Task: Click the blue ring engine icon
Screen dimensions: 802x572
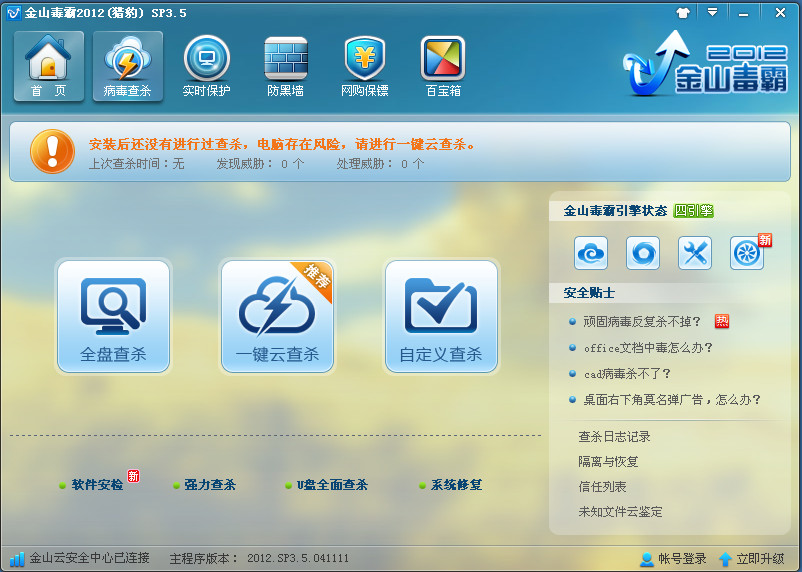Action: pos(643,253)
